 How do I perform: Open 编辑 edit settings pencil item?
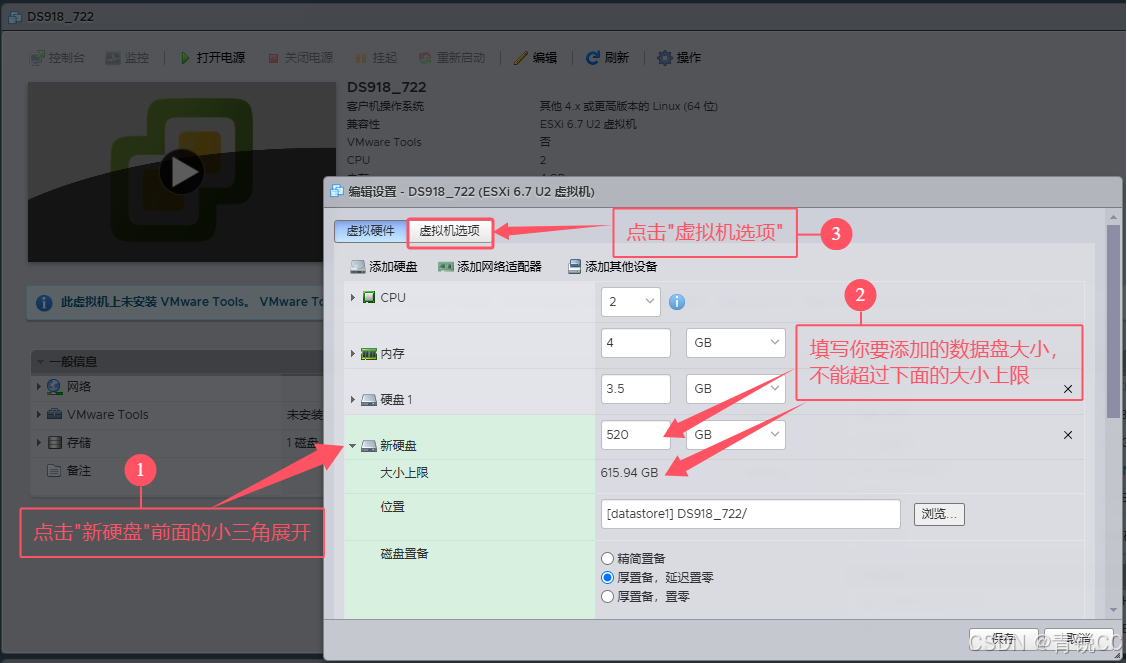pos(535,58)
